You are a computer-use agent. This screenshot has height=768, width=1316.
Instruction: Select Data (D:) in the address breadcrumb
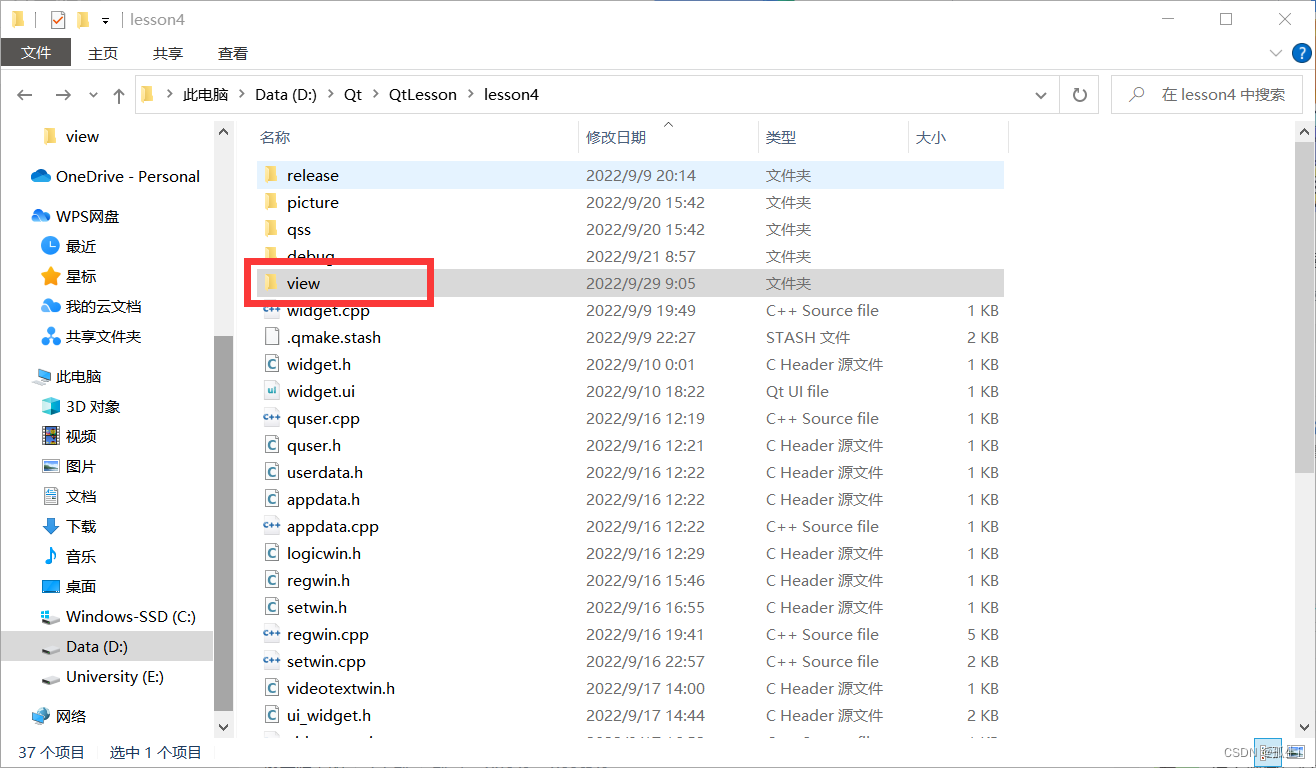click(x=286, y=95)
